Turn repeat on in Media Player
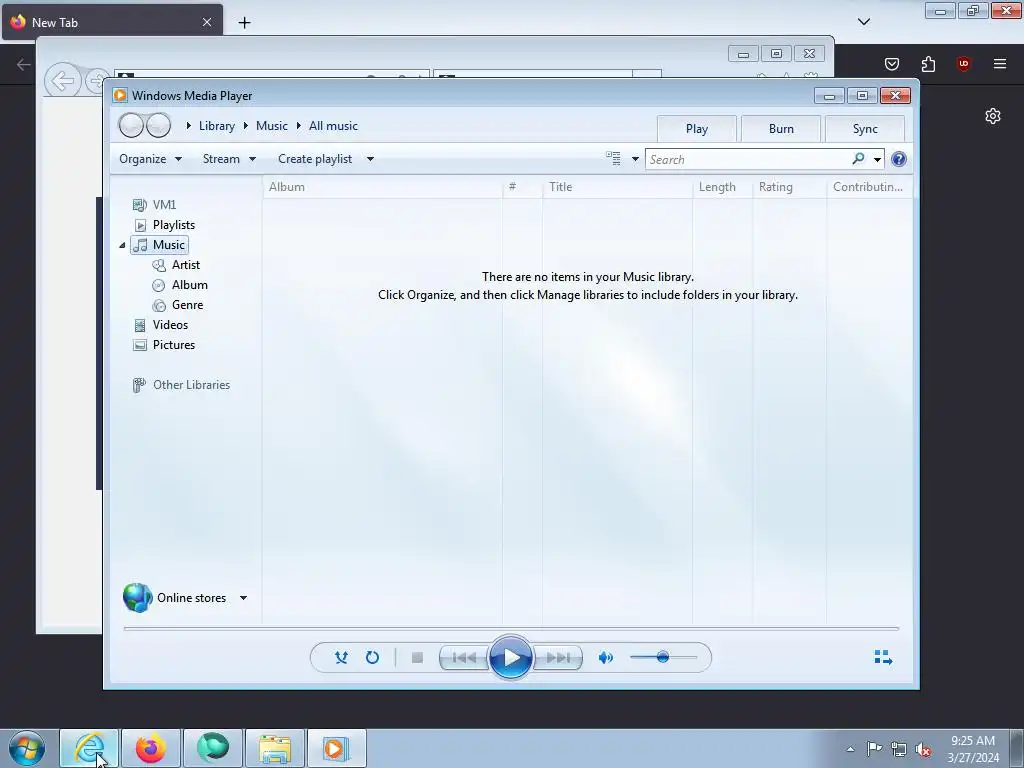Screen dimensions: 1024x768 click(x=372, y=658)
